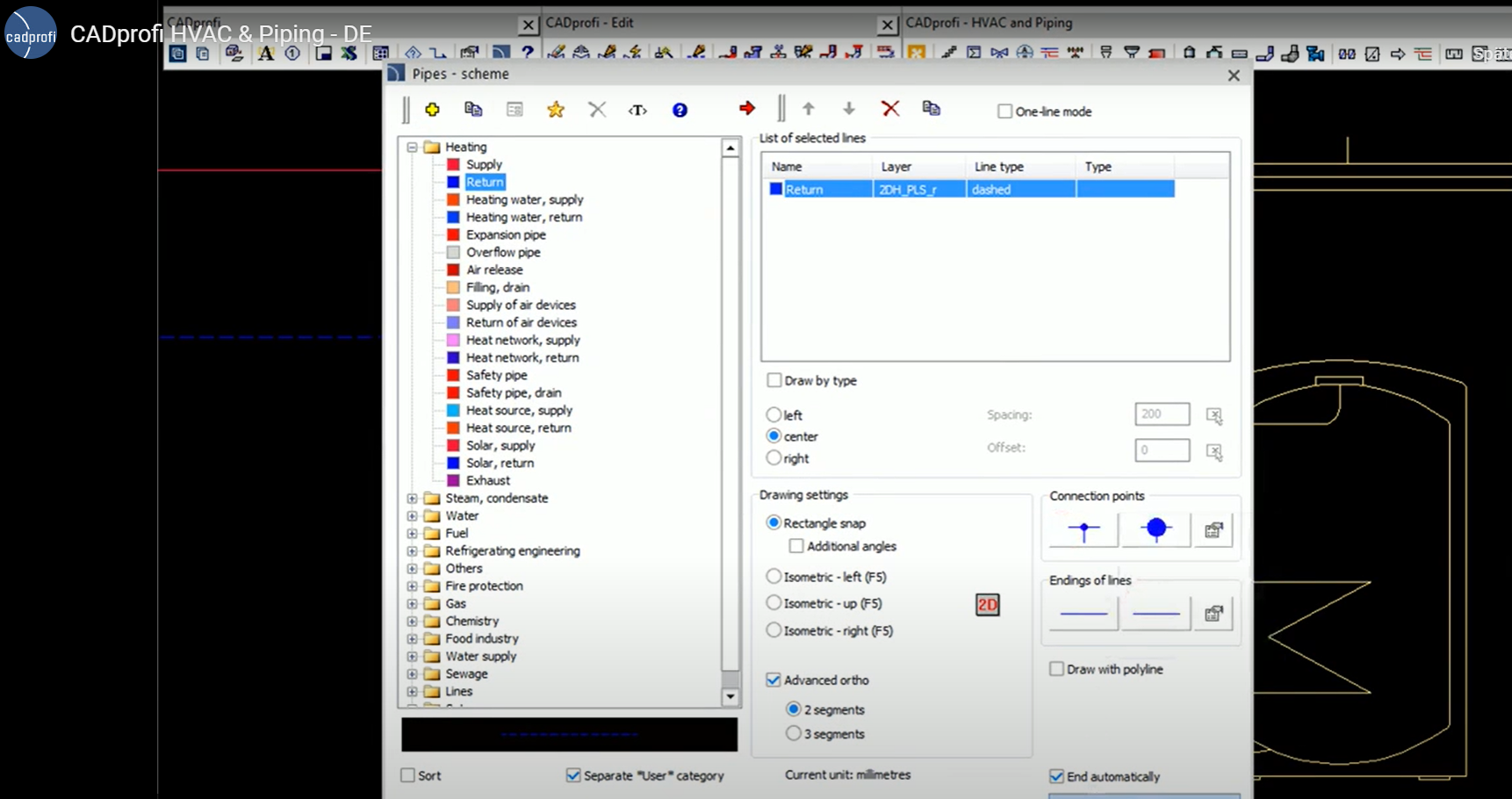Click the blue help question mark icon

pyautogui.click(x=680, y=110)
